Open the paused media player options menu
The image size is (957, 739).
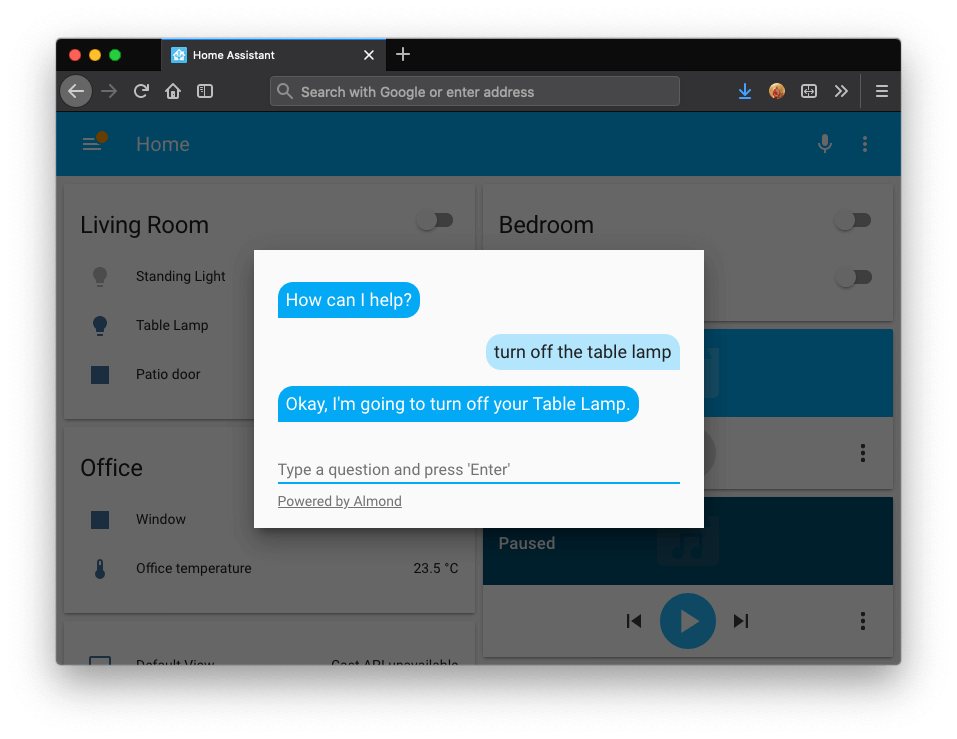pos(862,621)
